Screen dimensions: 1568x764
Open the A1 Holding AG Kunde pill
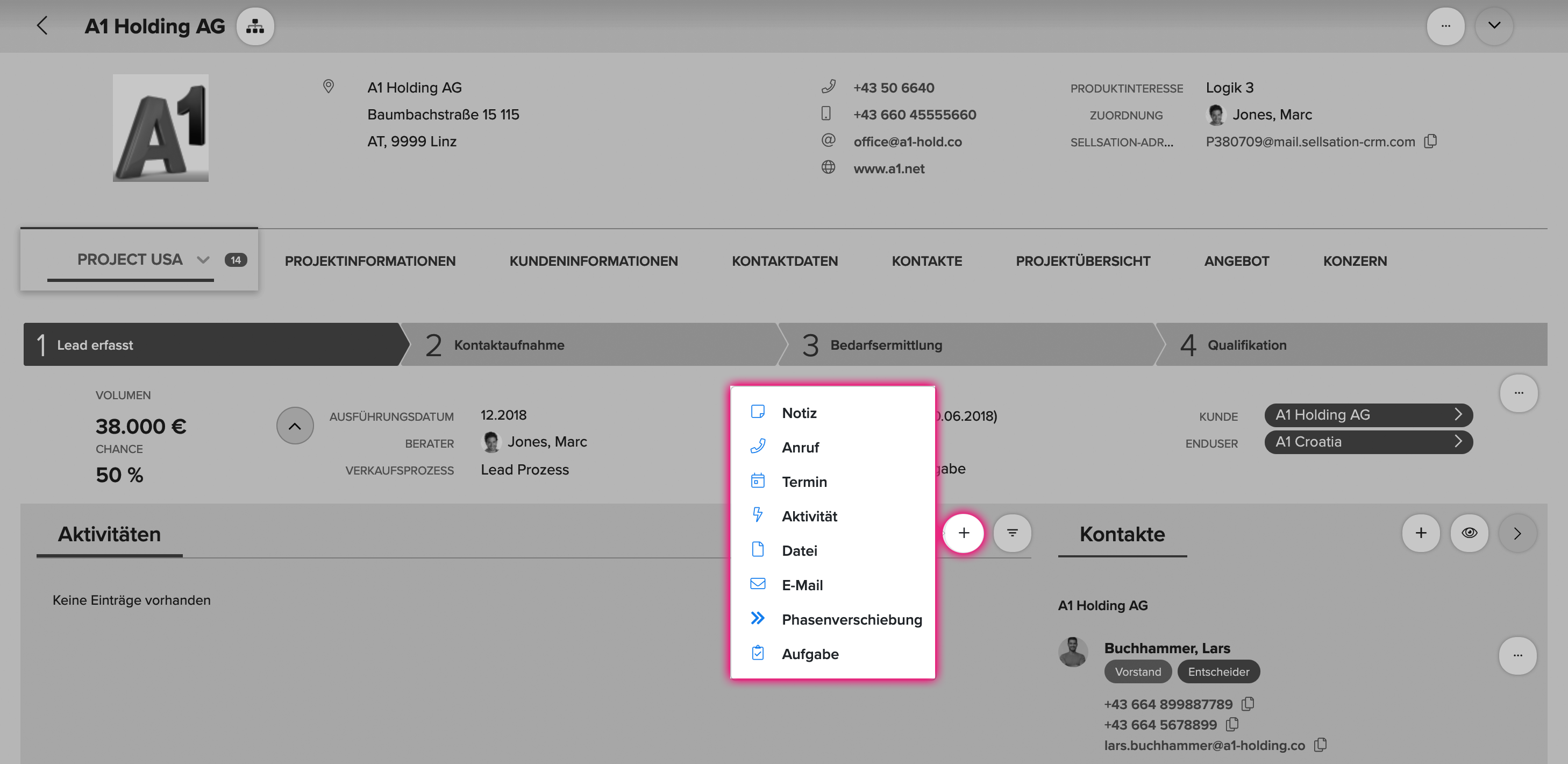point(1369,415)
